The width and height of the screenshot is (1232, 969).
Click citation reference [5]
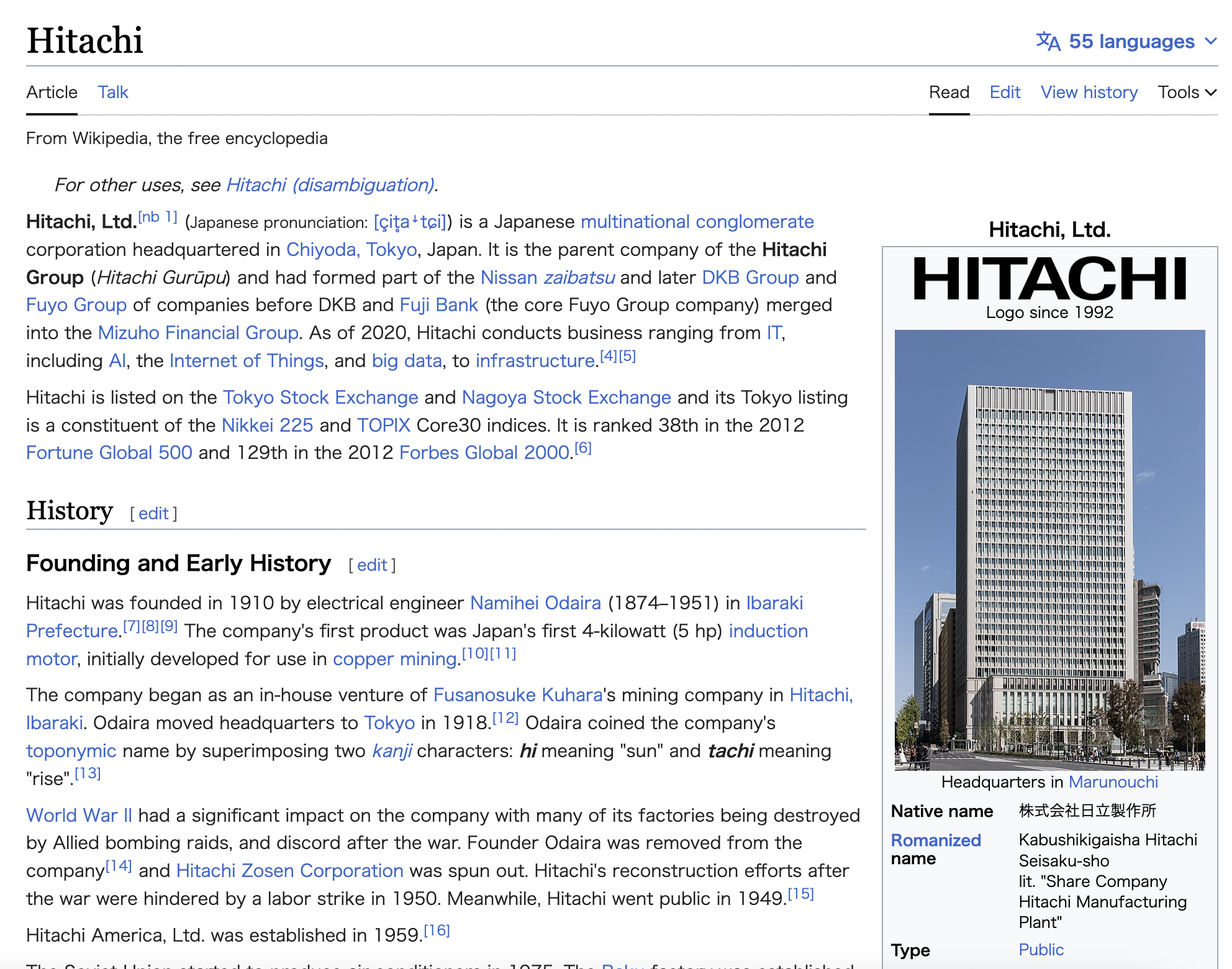627,356
